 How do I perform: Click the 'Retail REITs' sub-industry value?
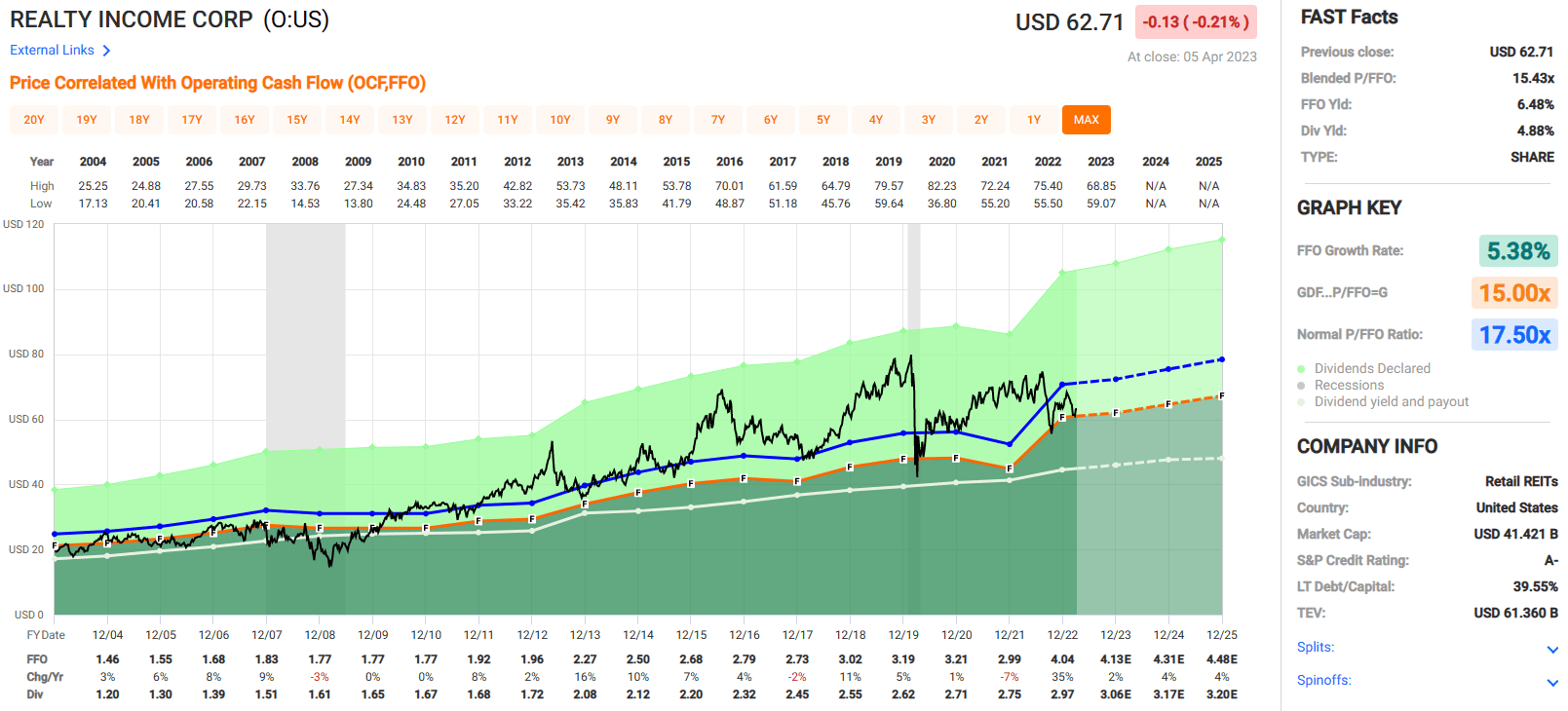point(1521,481)
